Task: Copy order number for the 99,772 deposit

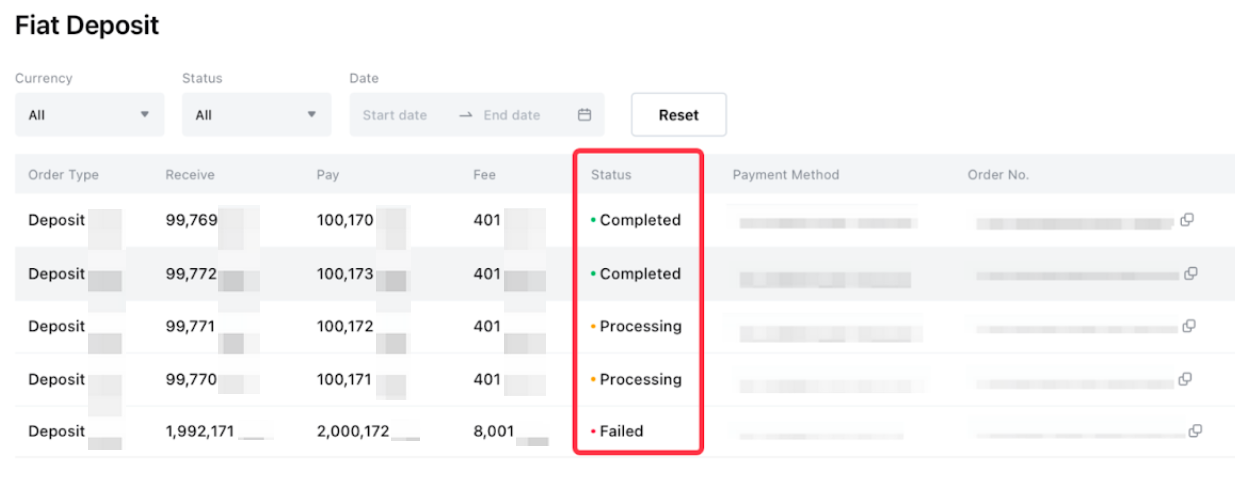Action: (1191, 273)
